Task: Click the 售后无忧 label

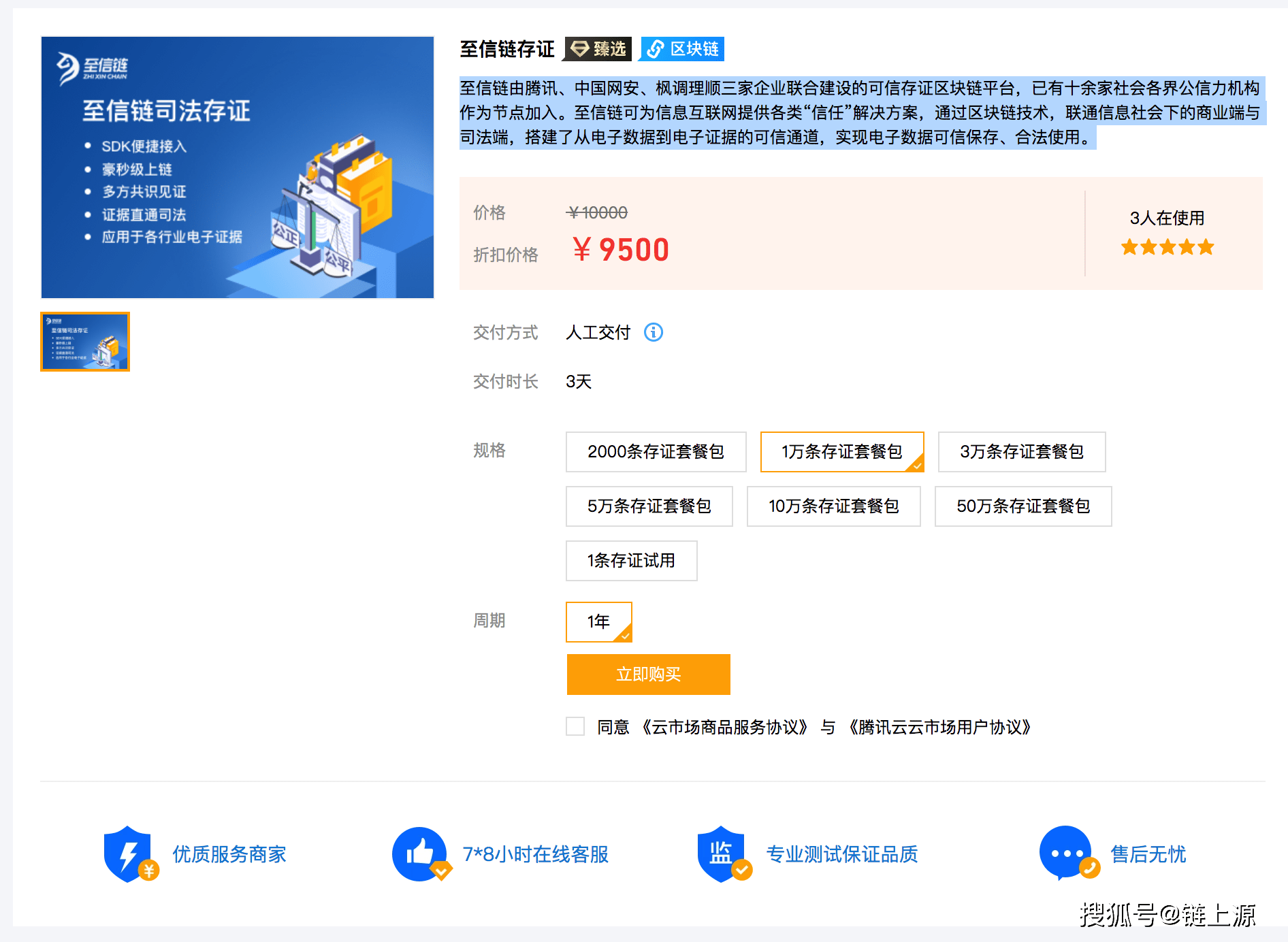Action: click(1148, 854)
